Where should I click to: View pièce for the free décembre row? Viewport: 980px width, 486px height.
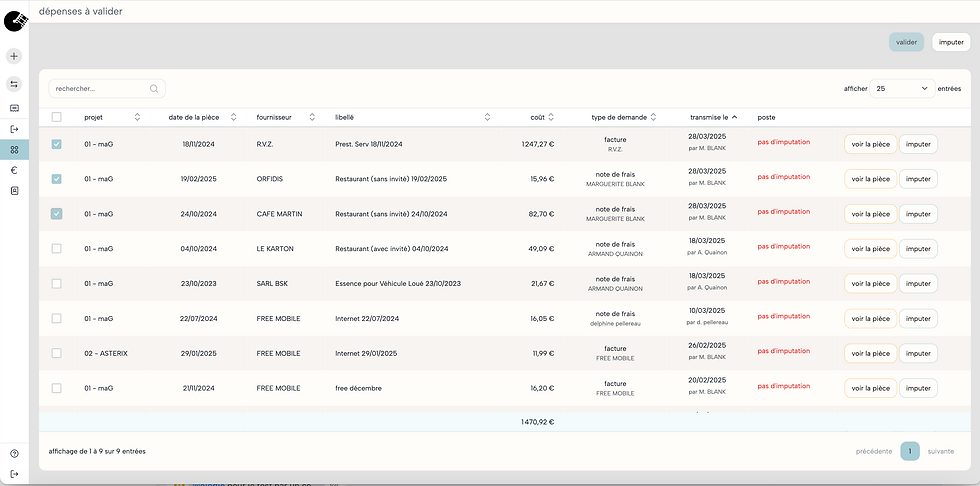click(870, 388)
